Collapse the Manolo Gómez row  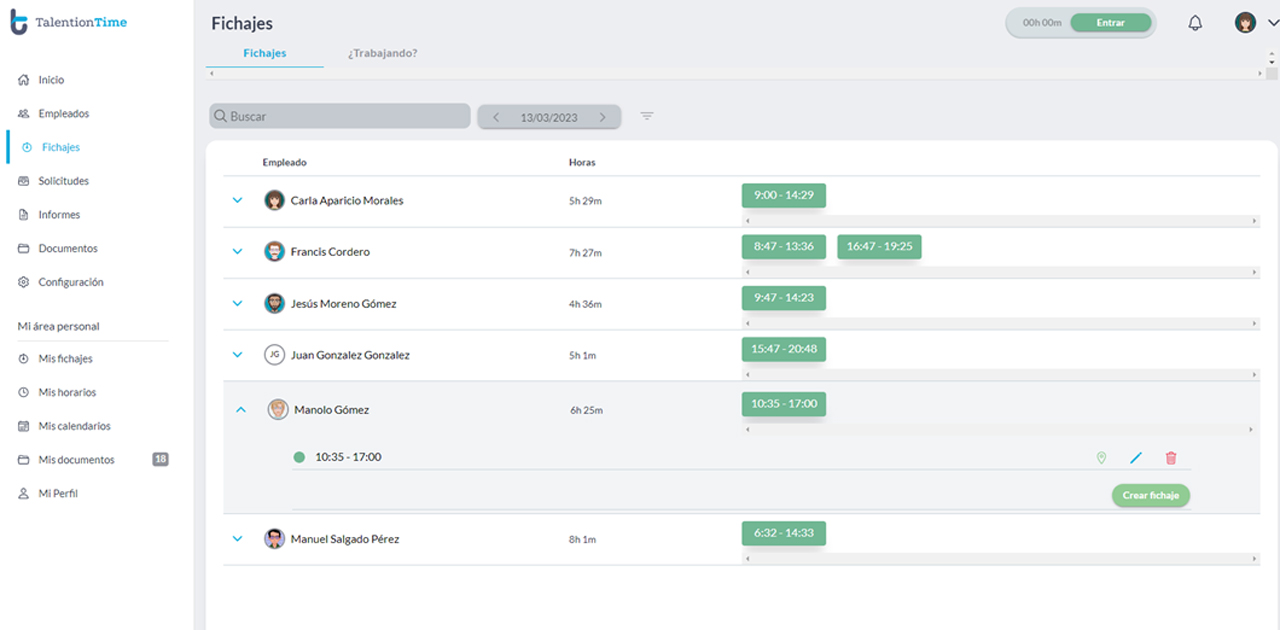pos(240,409)
